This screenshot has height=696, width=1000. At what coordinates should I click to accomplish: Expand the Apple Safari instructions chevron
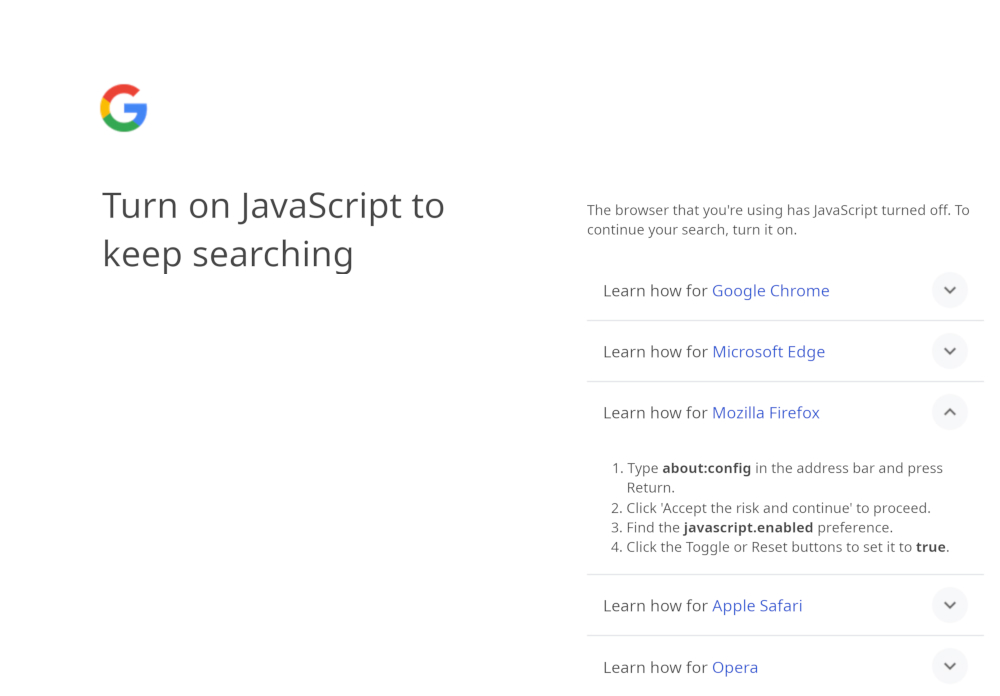pos(950,605)
